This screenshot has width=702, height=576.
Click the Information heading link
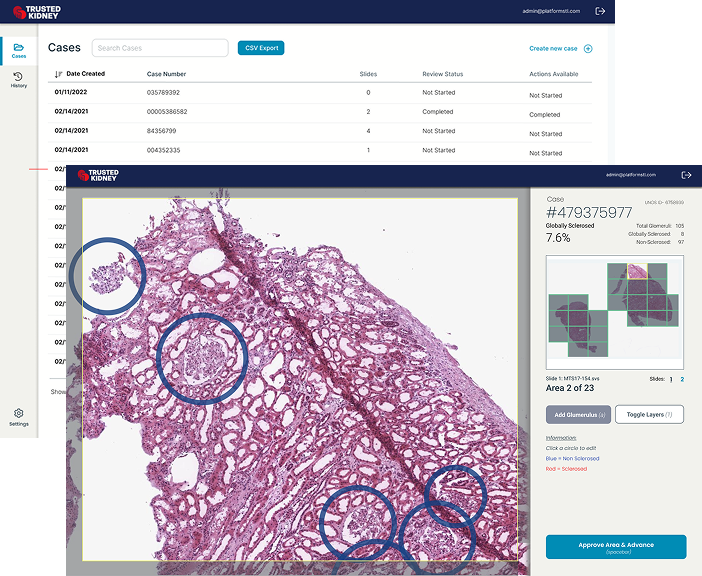click(x=561, y=438)
